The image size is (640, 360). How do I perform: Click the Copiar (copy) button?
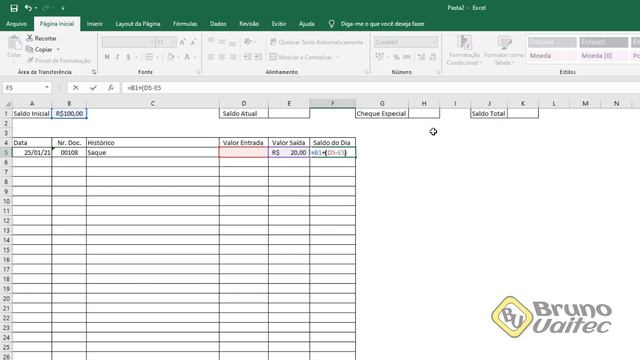click(x=39, y=49)
